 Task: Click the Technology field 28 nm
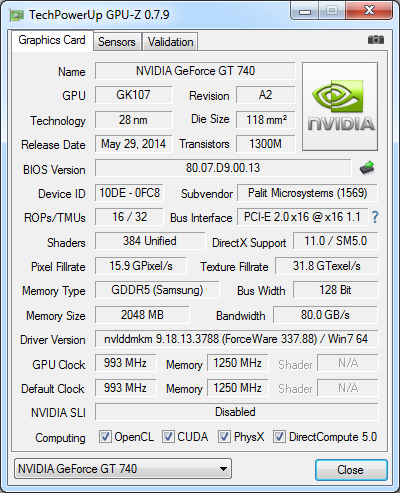pos(134,120)
